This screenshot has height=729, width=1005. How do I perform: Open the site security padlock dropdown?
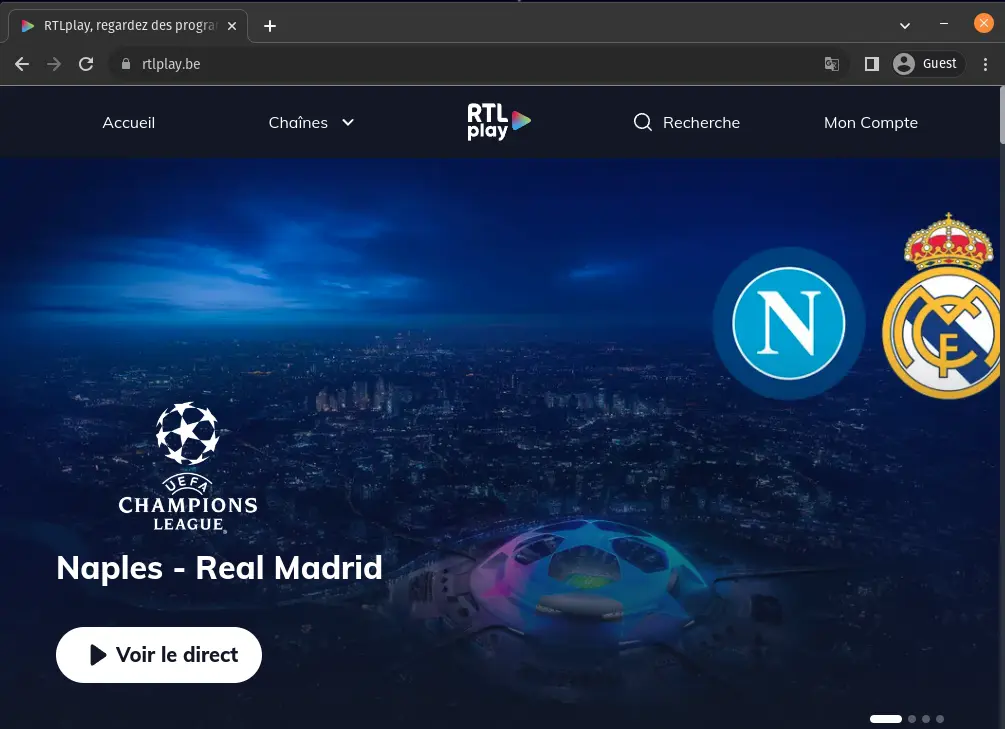click(x=126, y=63)
